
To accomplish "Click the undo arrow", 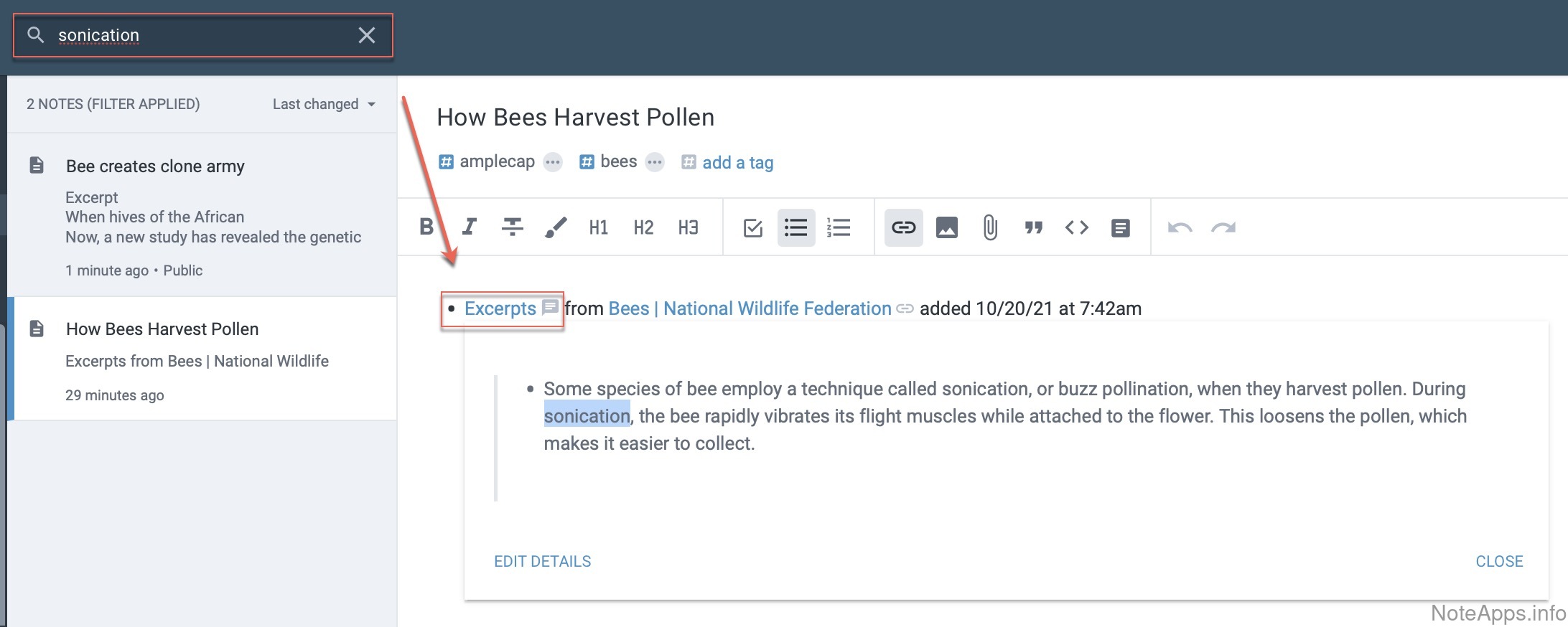I will tap(1180, 227).
